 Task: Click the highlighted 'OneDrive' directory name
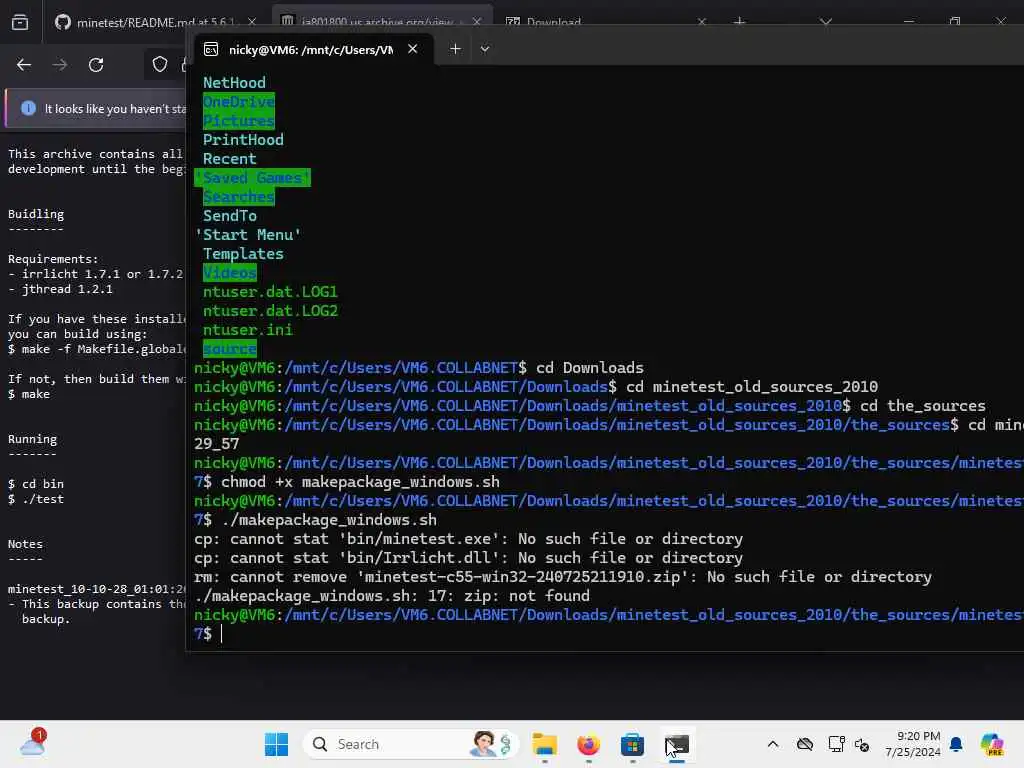click(238, 102)
